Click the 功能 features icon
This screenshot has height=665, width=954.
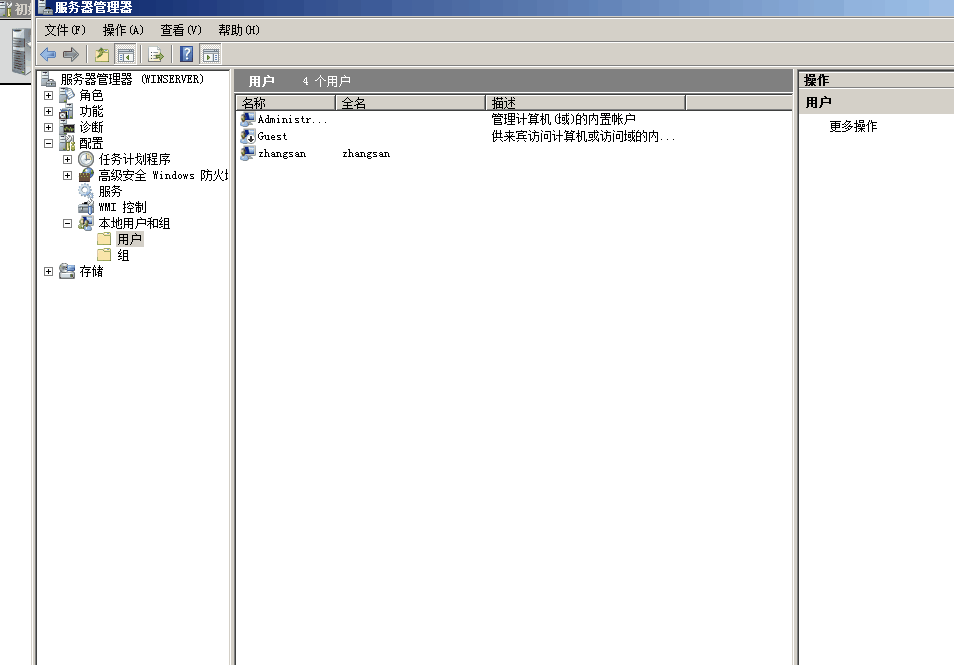[x=67, y=111]
